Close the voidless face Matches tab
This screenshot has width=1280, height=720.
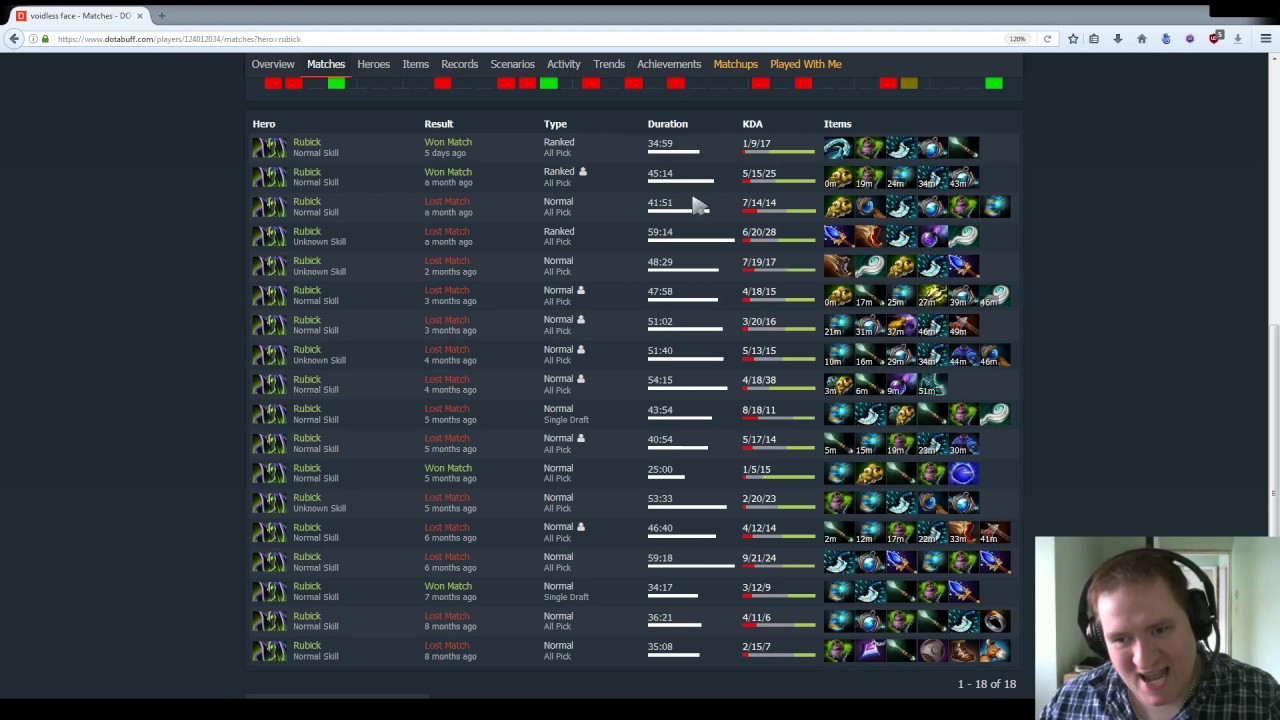click(x=139, y=16)
